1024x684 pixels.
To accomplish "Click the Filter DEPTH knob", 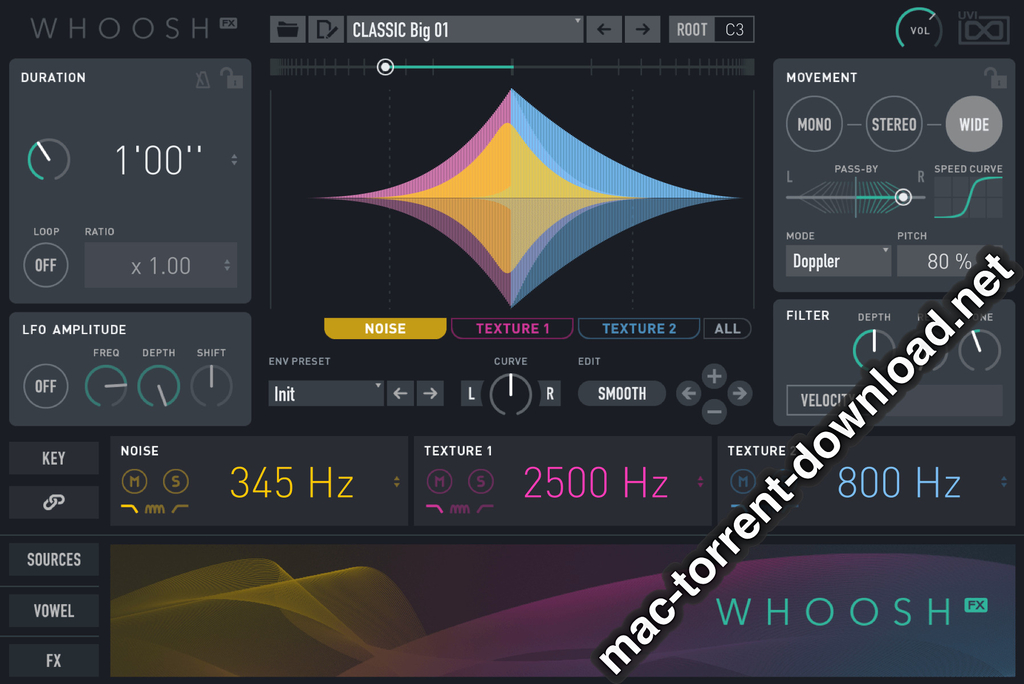I will 874,350.
